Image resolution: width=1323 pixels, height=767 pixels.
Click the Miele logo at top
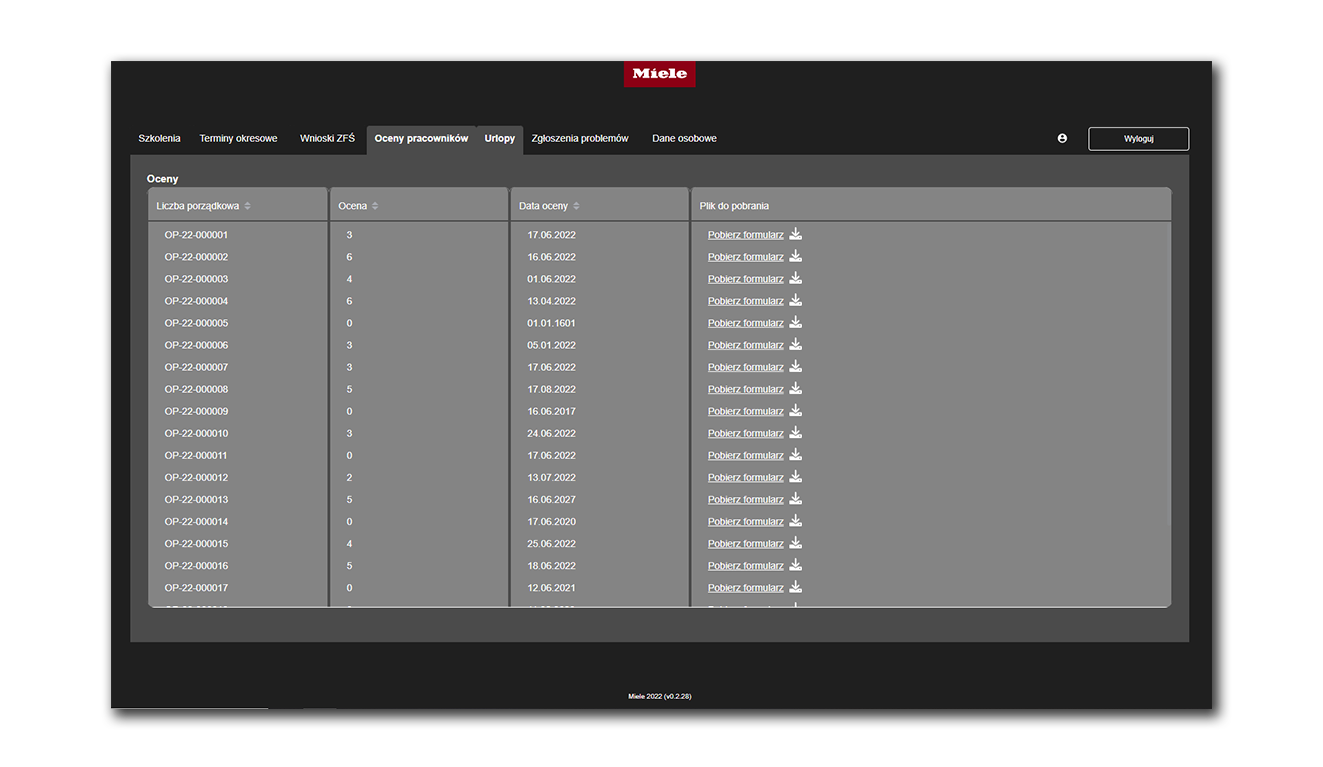pos(660,74)
